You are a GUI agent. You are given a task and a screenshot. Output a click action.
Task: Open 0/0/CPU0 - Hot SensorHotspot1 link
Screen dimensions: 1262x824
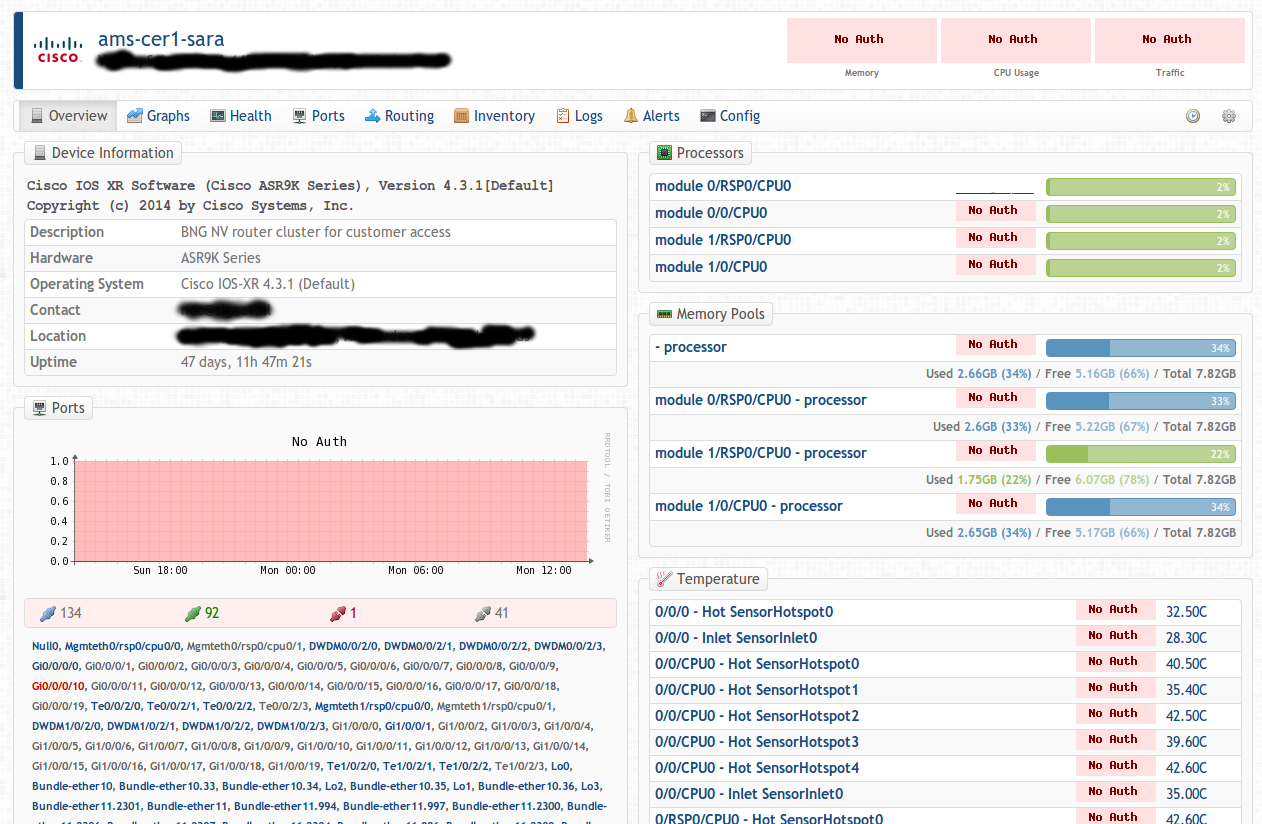757,690
